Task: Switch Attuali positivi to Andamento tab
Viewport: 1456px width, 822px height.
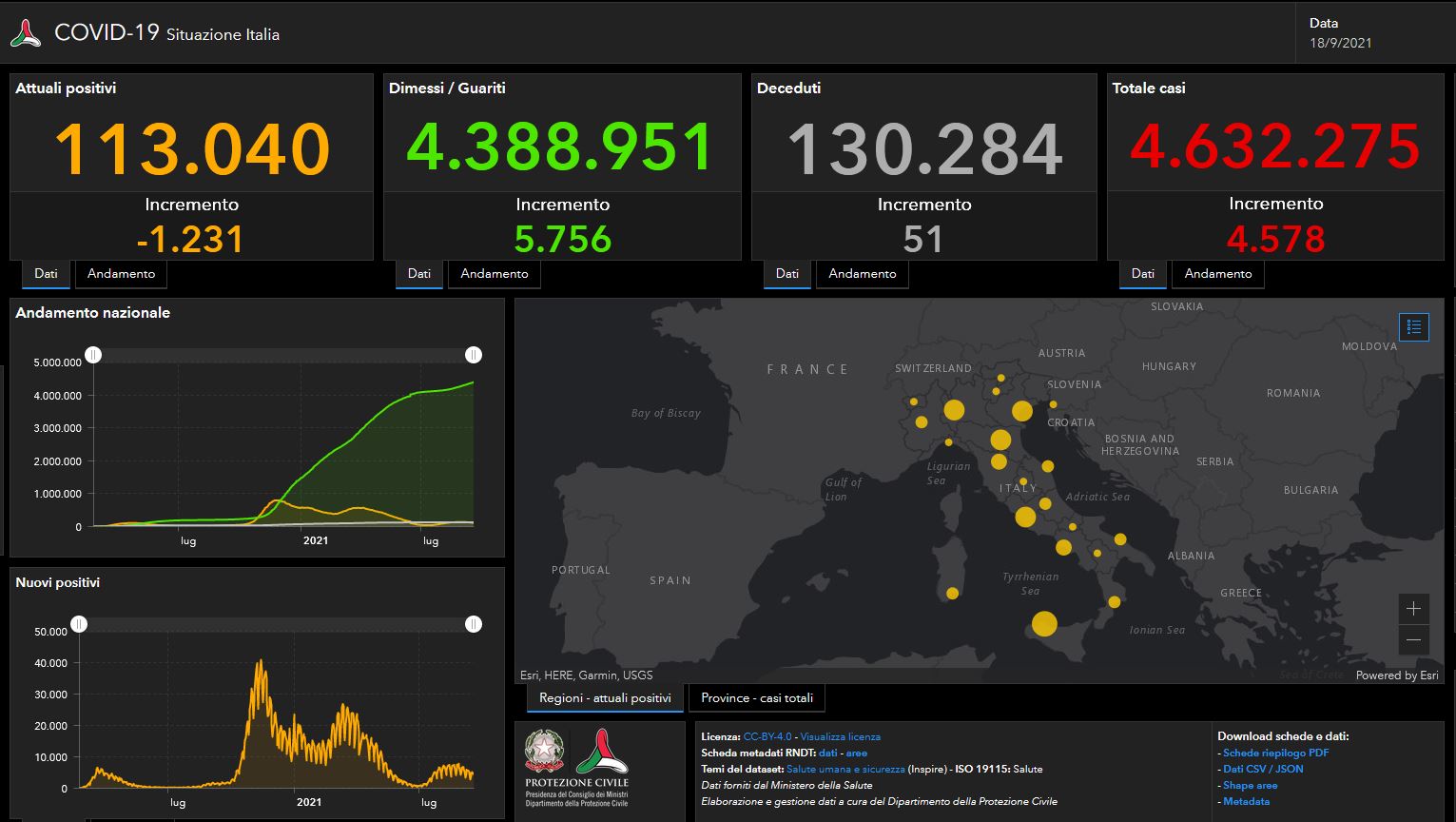Action: [x=121, y=274]
